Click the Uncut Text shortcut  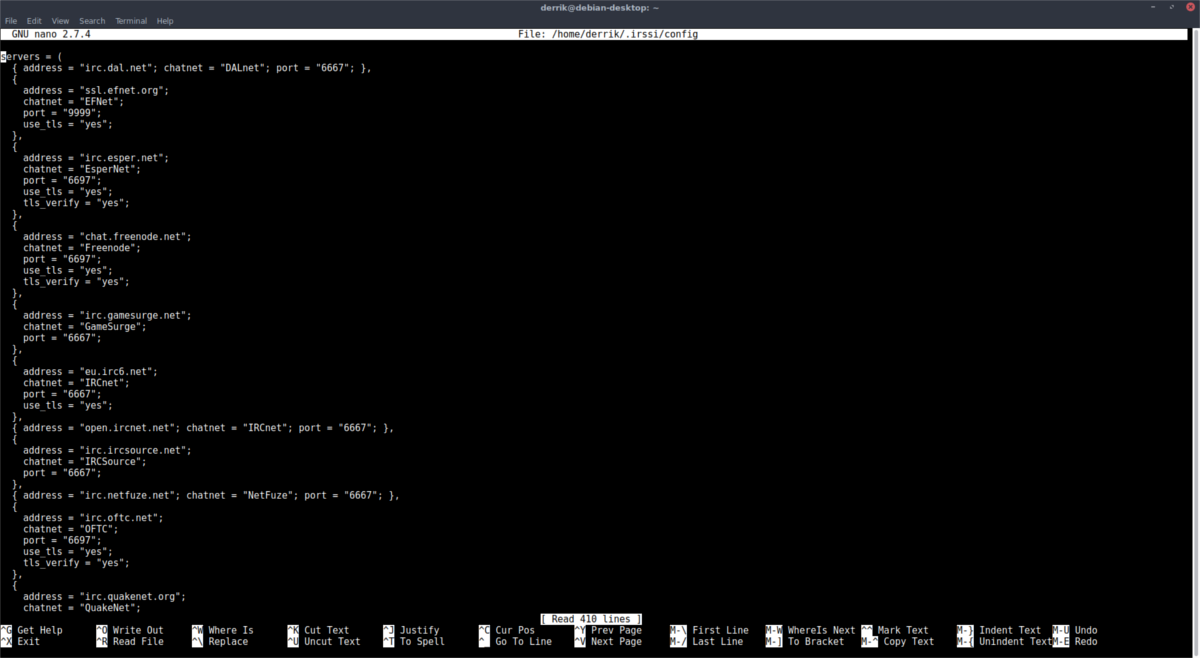coord(323,641)
